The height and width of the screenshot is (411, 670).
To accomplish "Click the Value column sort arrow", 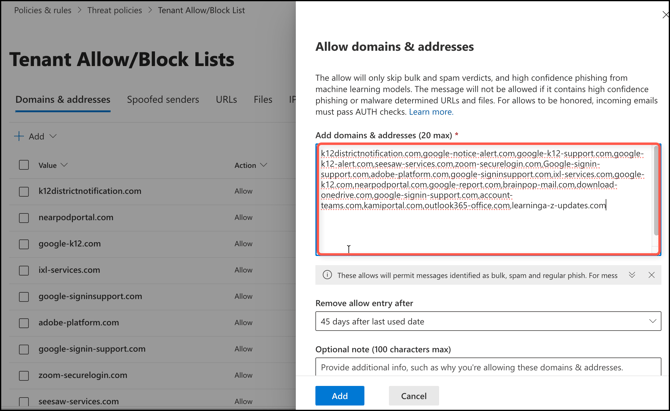I will pos(64,165).
